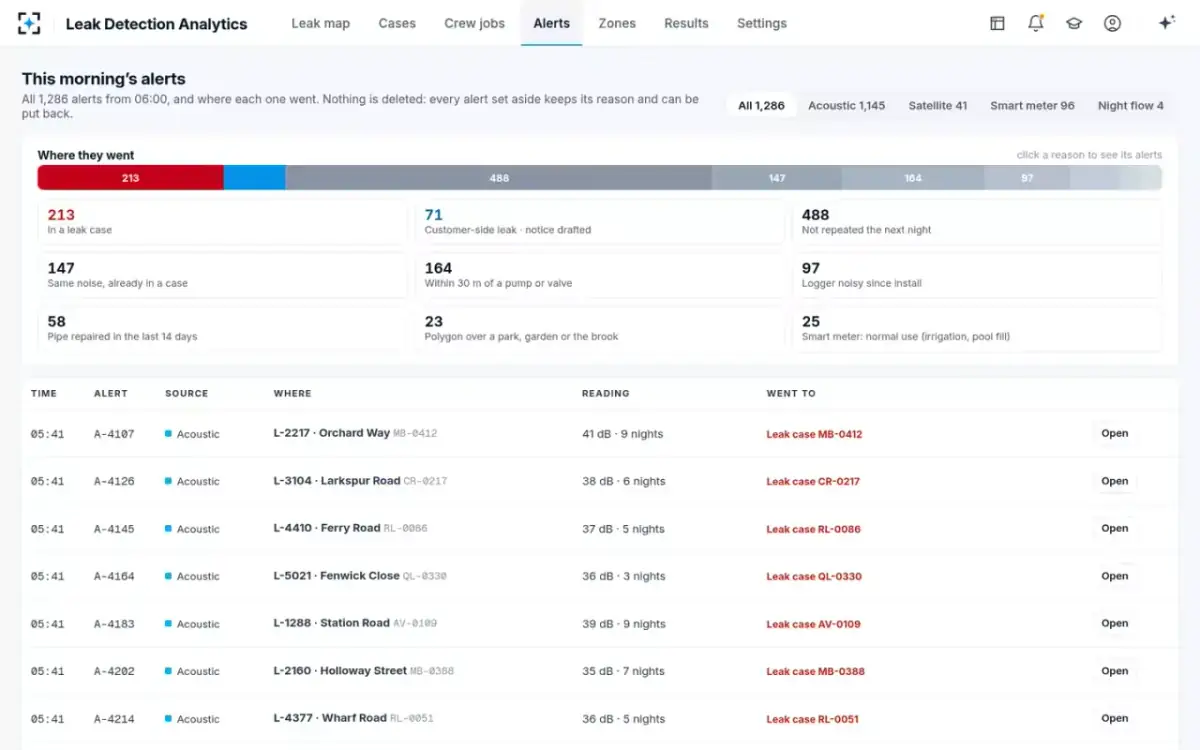Click the Leak Detection Analytics logo icon
The height and width of the screenshot is (750, 1200).
click(x=30, y=23)
